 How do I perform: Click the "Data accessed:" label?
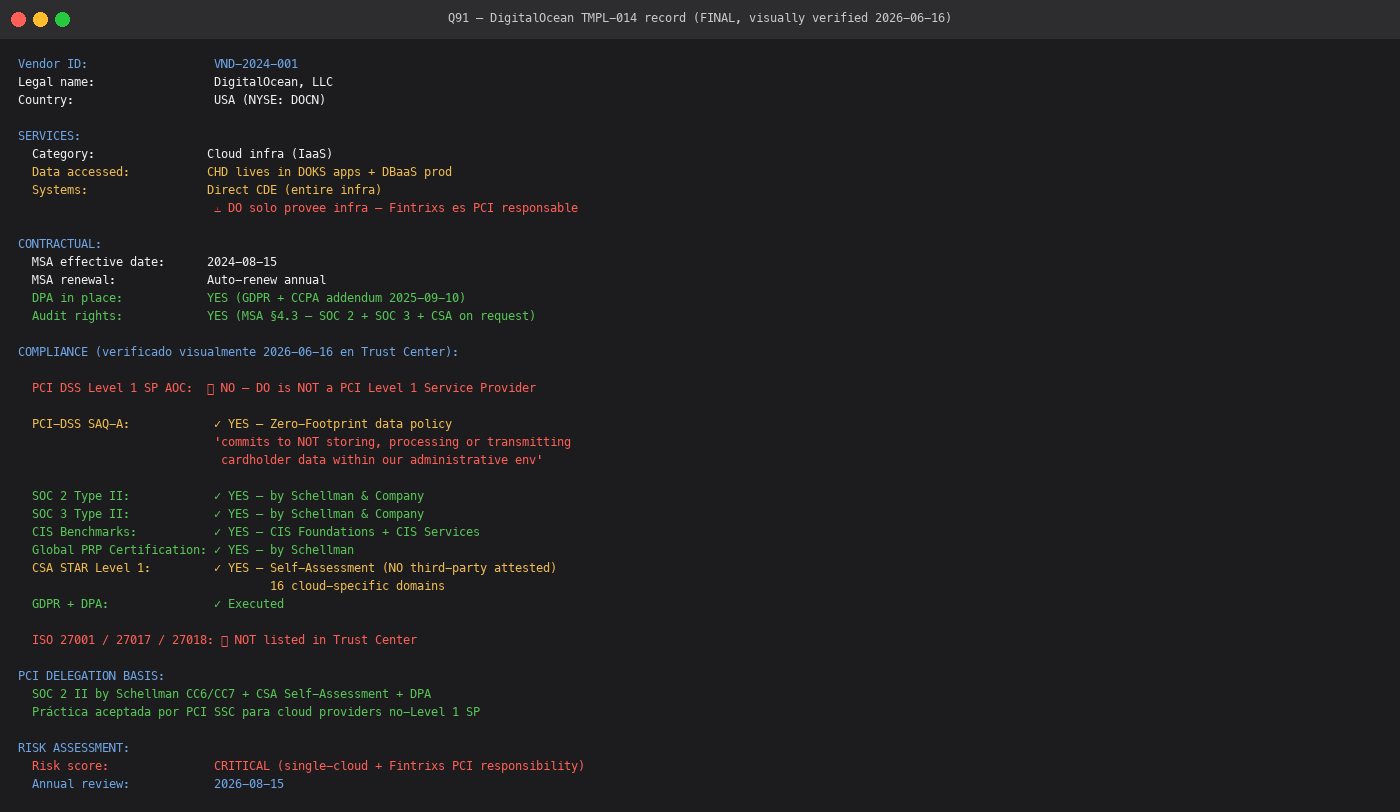click(x=81, y=172)
